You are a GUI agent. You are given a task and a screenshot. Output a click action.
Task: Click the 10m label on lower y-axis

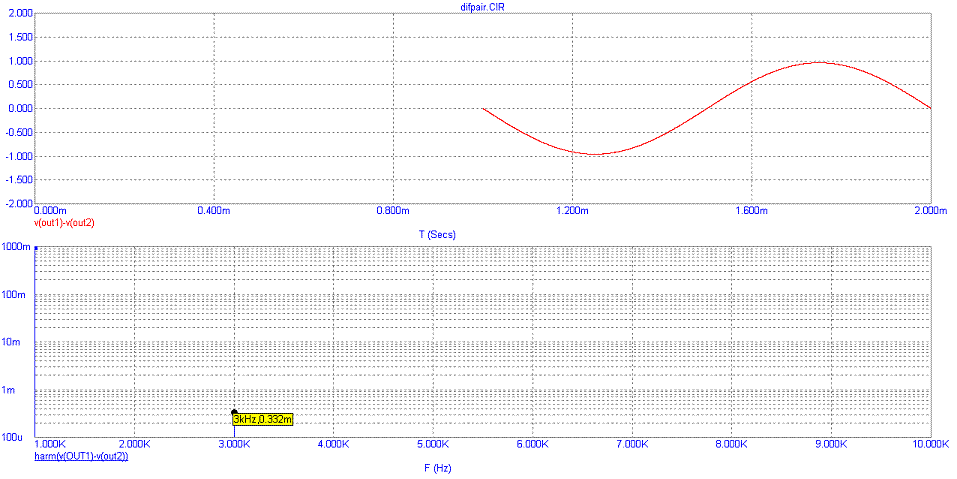12,342
